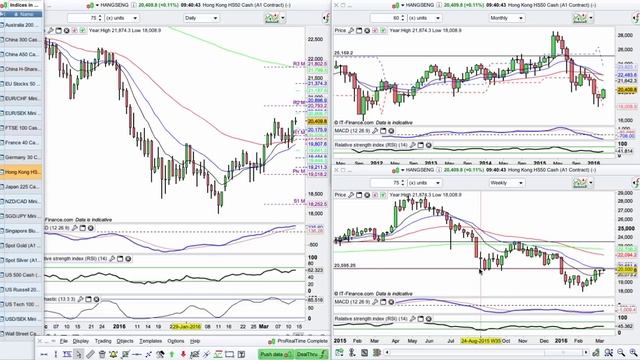640x360 pixels.
Task: Open the Templates menu
Action: [x=151, y=341]
